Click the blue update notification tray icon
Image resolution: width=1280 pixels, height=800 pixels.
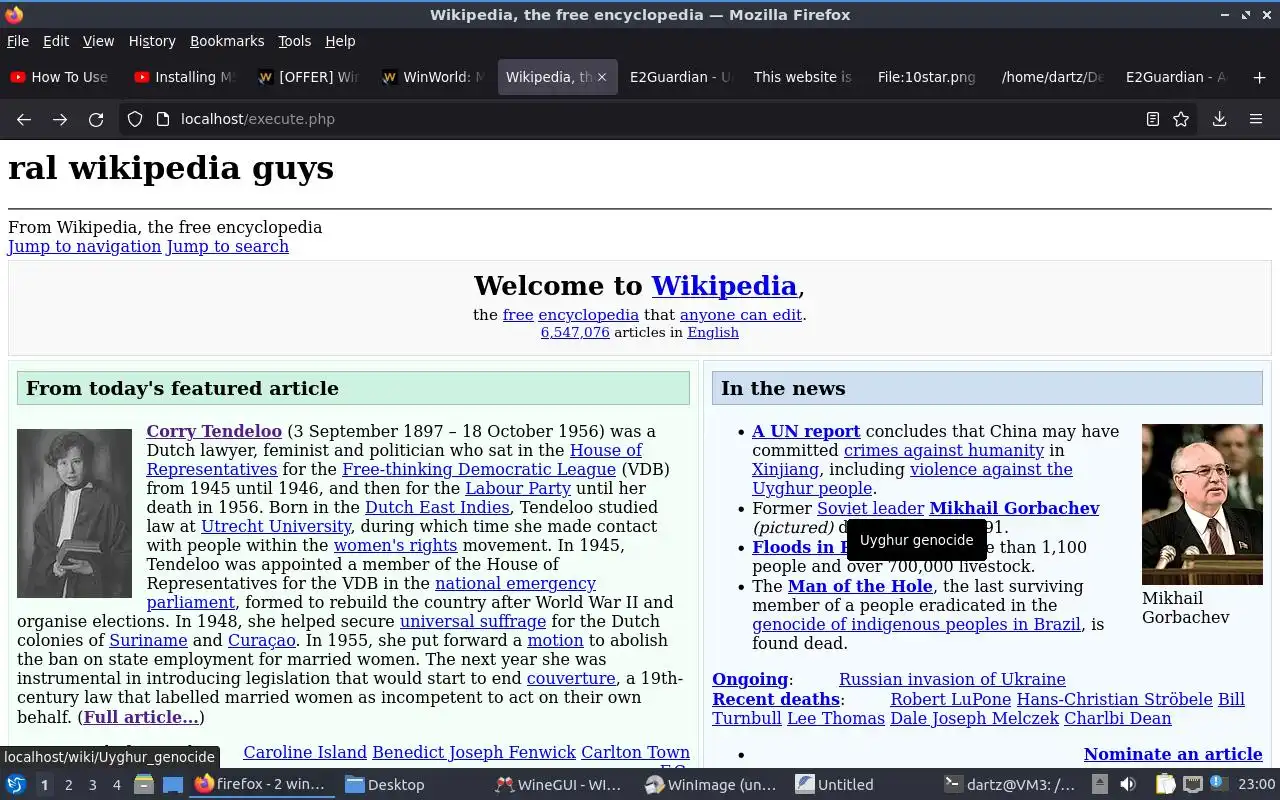click(x=1218, y=783)
